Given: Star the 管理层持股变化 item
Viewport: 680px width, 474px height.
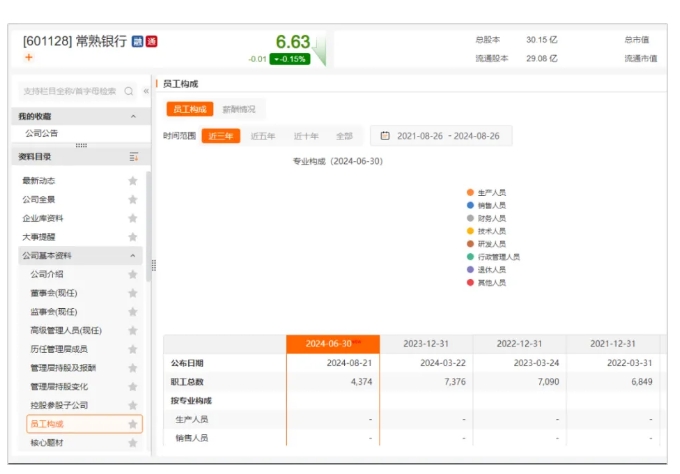Looking at the screenshot, I should coord(133,386).
